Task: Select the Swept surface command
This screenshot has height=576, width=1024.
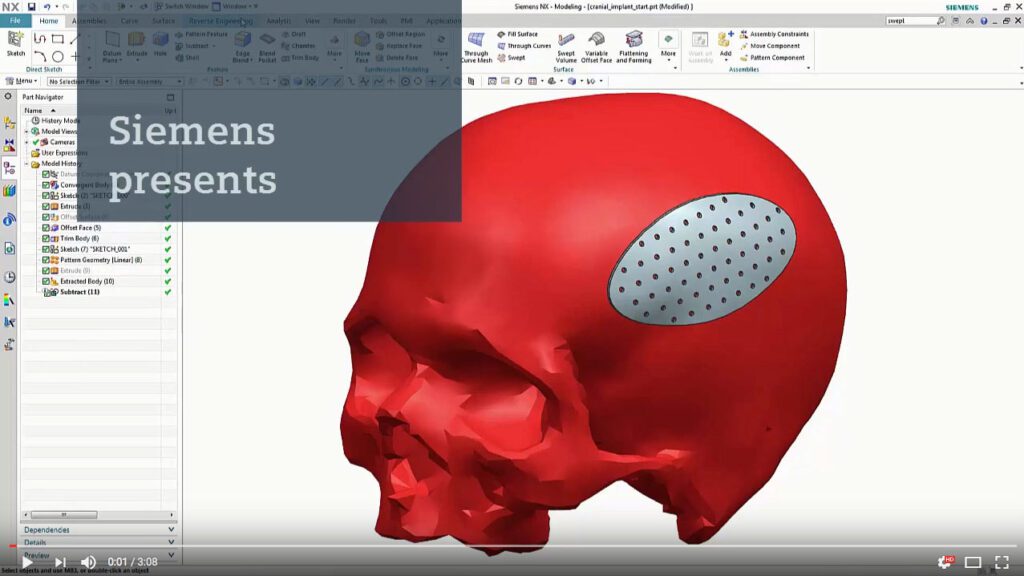Action: coord(511,57)
